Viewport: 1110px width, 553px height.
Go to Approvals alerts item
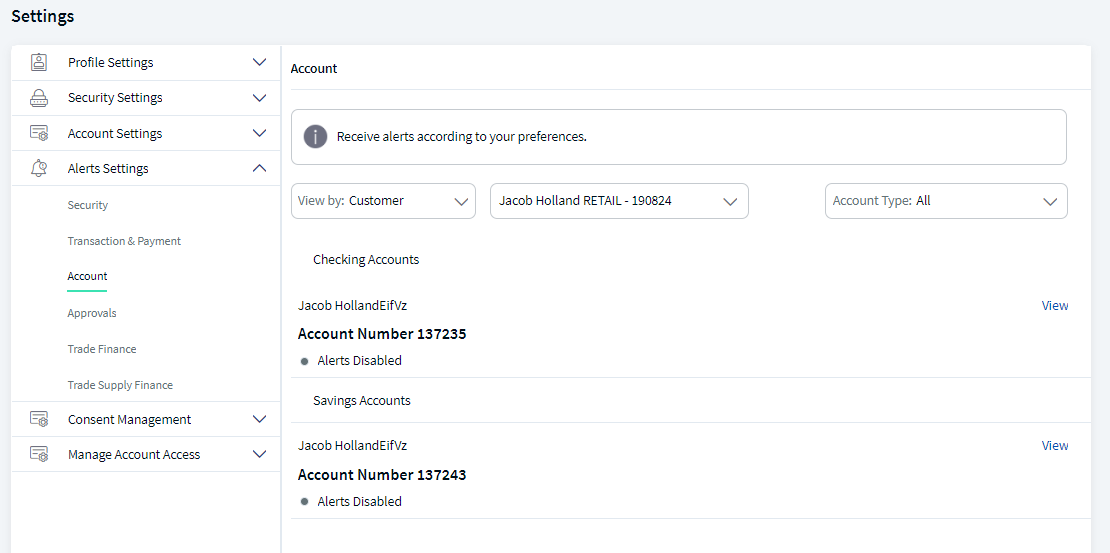[x=92, y=313]
